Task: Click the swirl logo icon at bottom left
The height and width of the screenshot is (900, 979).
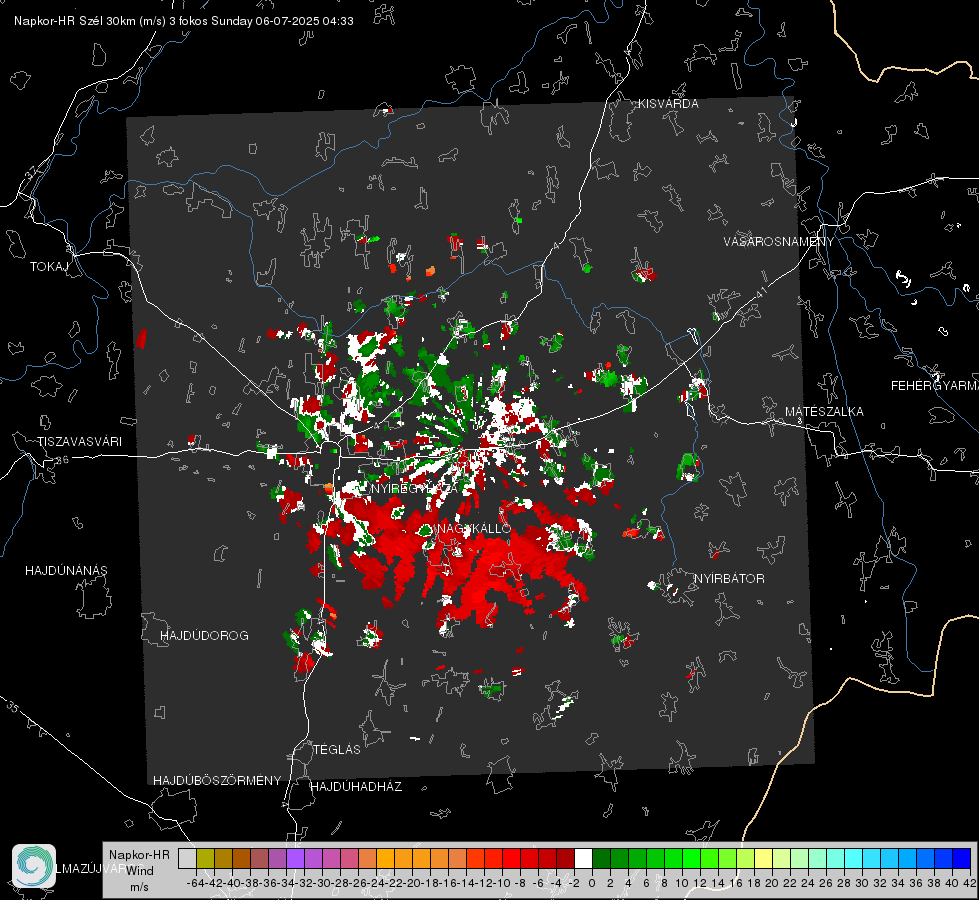Action: tap(34, 866)
